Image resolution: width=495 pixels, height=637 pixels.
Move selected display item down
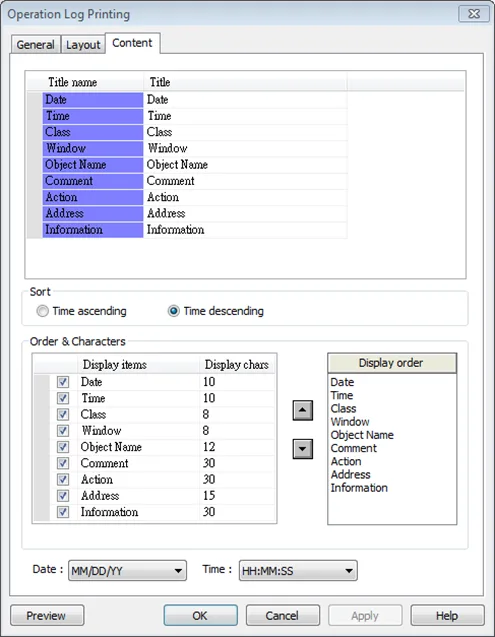point(302,449)
